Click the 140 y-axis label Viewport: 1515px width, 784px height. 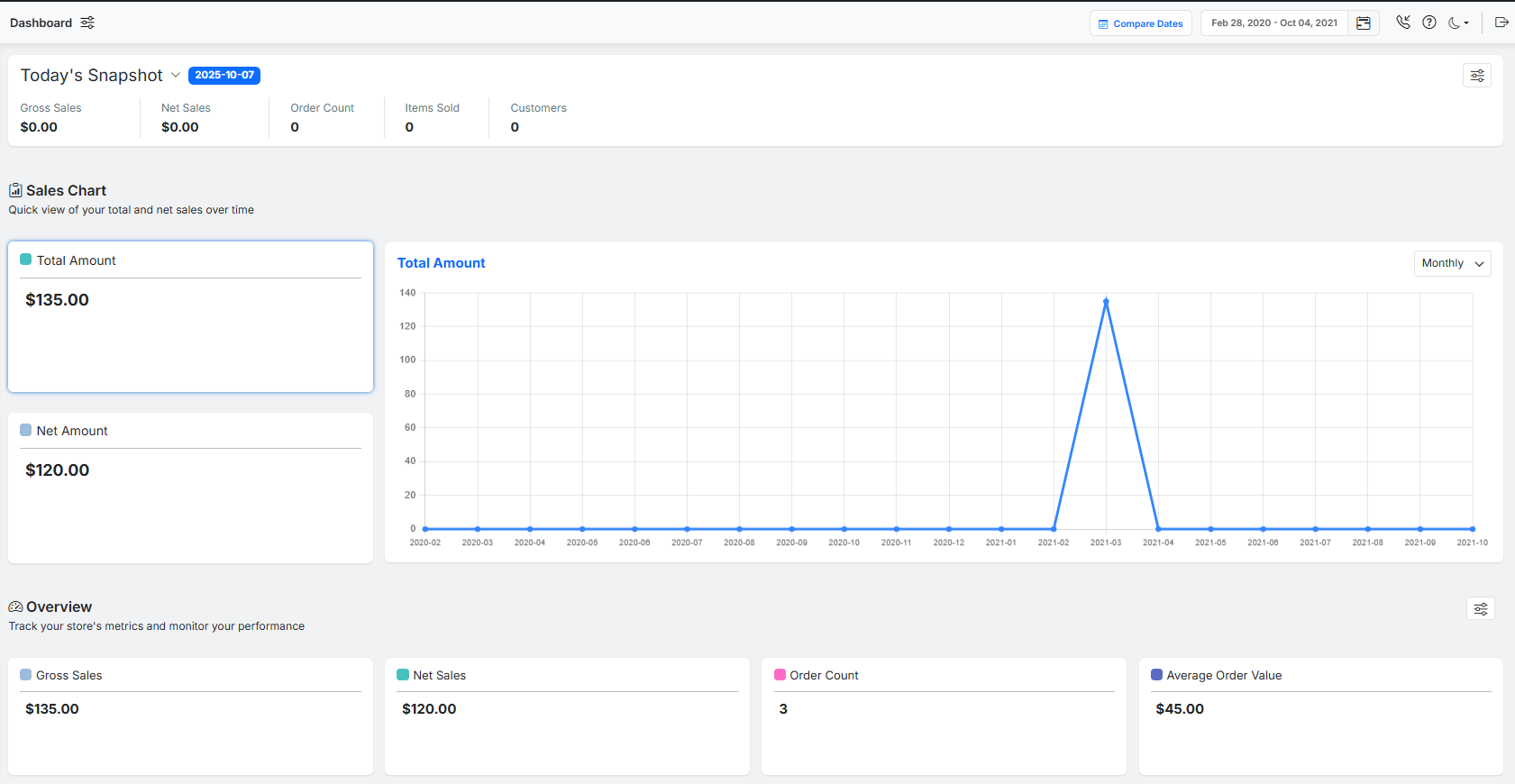407,293
